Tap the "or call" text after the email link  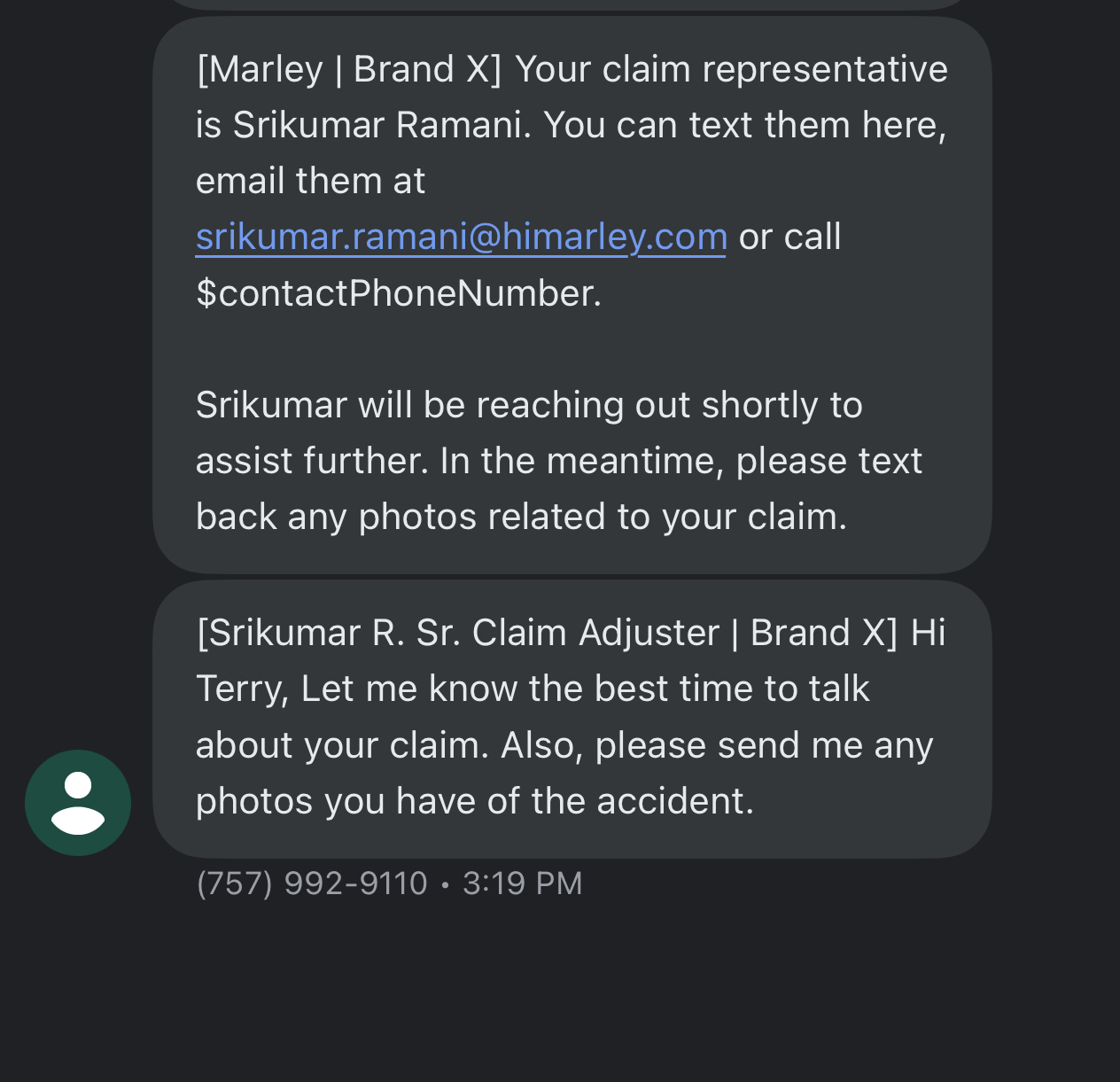[789, 237]
